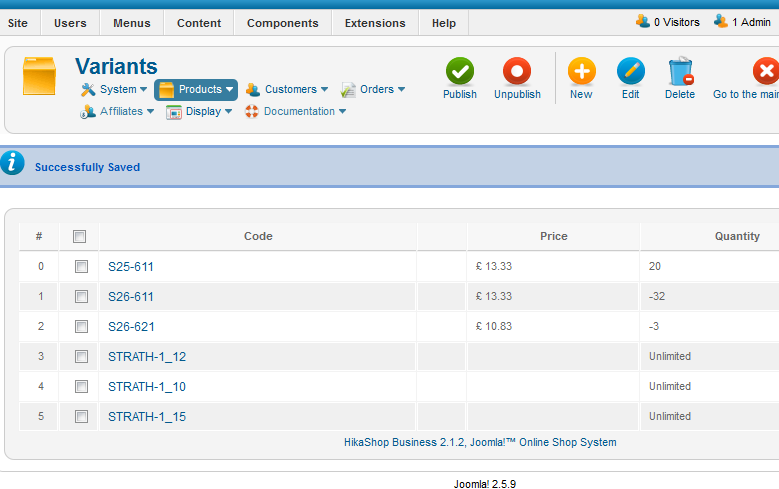The width and height of the screenshot is (779, 489).
Task: Click the Delete trash bin icon
Action: [680, 71]
